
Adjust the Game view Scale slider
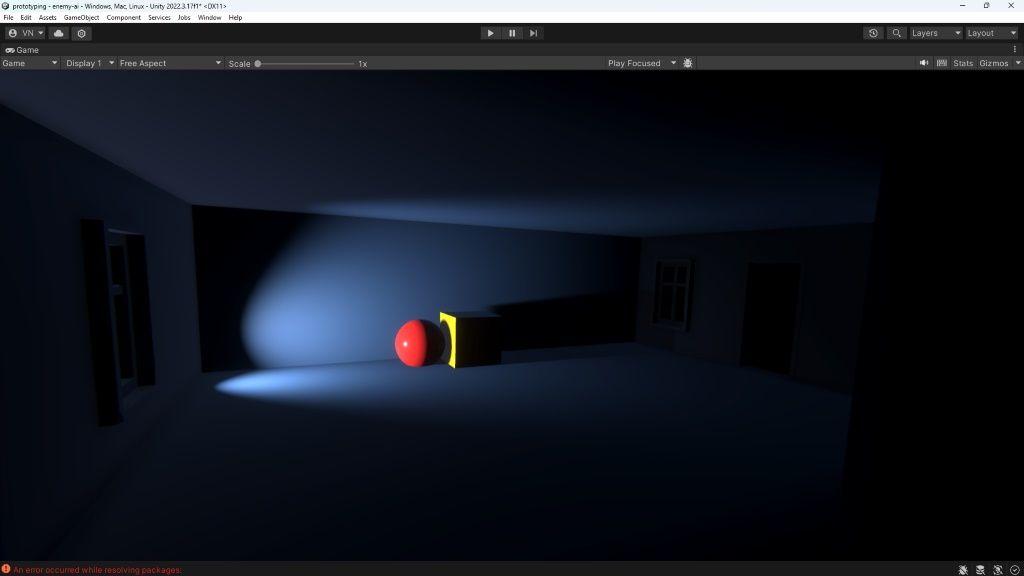pyautogui.click(x=258, y=63)
